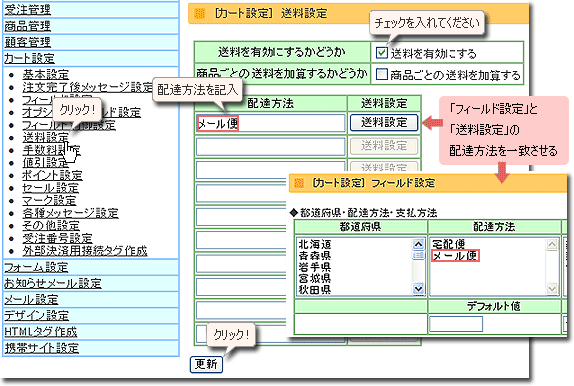Open the 受注管理 menu
Viewport: 574px width, 386px height.
tap(27, 10)
